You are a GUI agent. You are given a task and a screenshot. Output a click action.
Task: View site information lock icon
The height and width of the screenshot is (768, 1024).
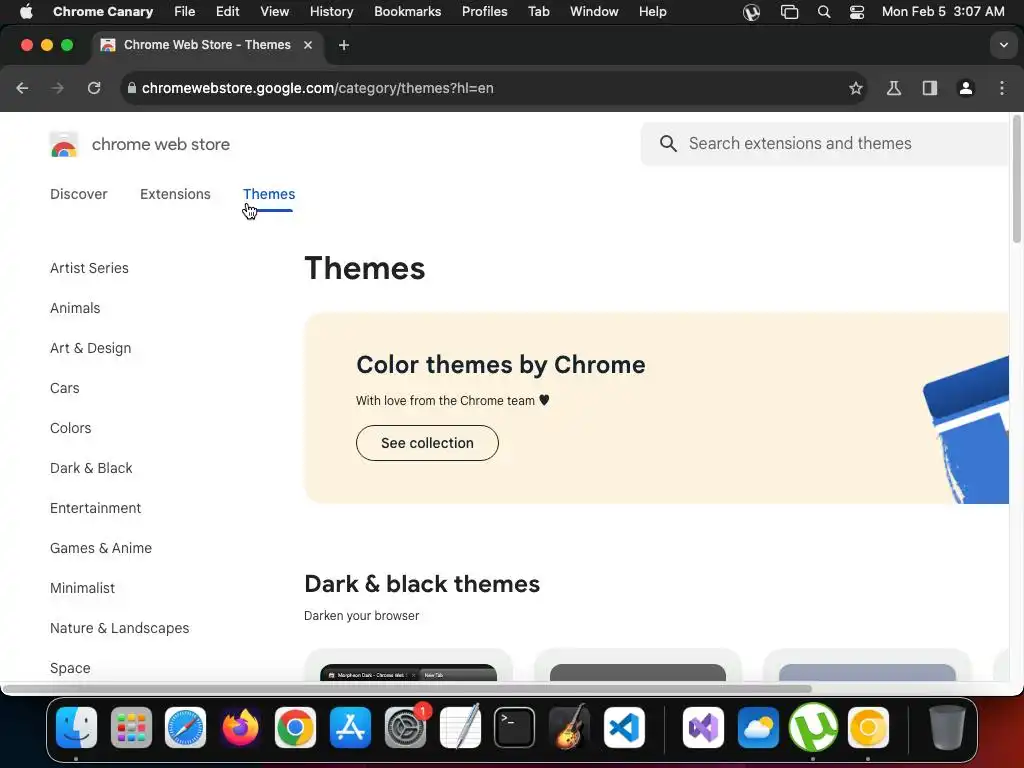point(132,88)
